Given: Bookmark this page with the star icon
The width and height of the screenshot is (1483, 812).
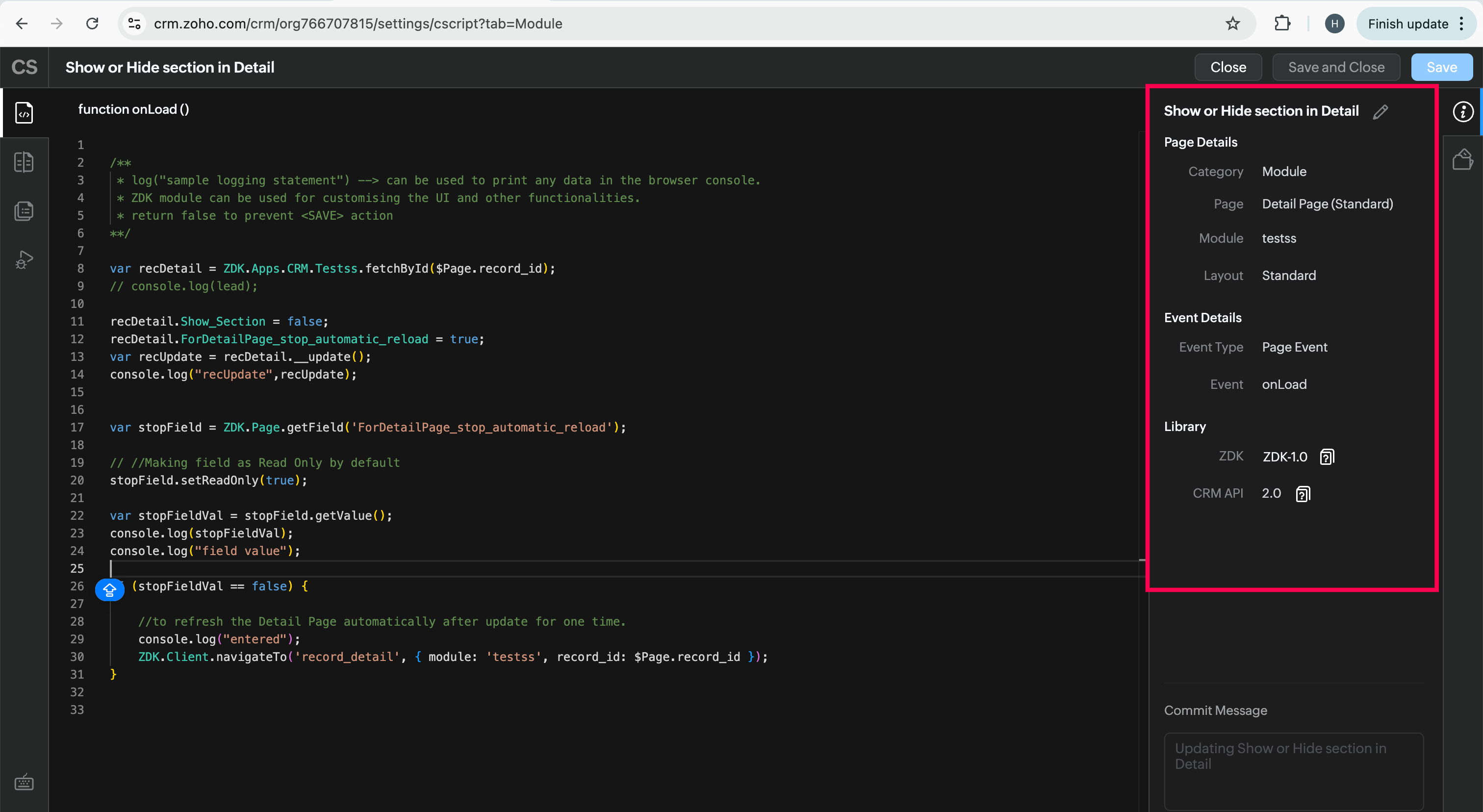Looking at the screenshot, I should click(x=1232, y=24).
